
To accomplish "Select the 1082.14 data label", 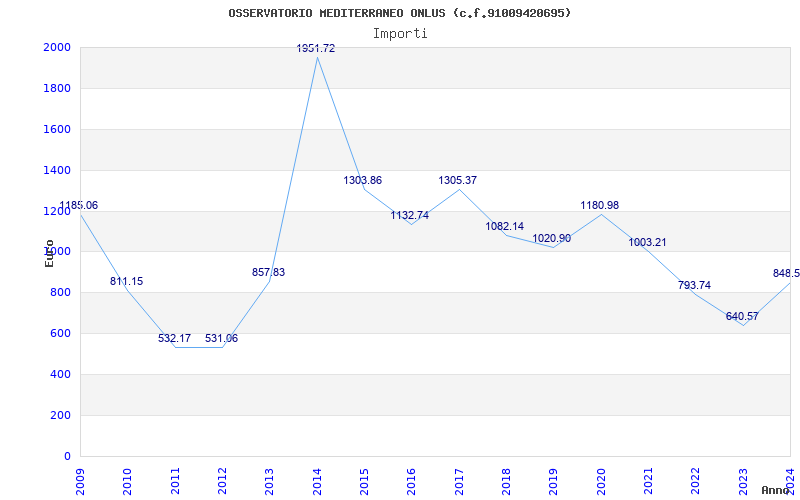I will point(505,226).
